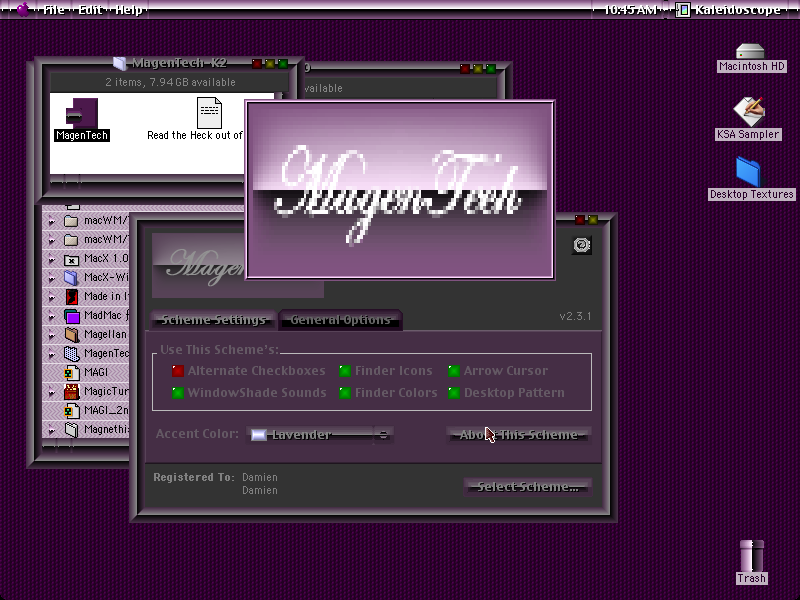
Task: Click the Magnethi folder icon
Action: [x=71, y=430]
